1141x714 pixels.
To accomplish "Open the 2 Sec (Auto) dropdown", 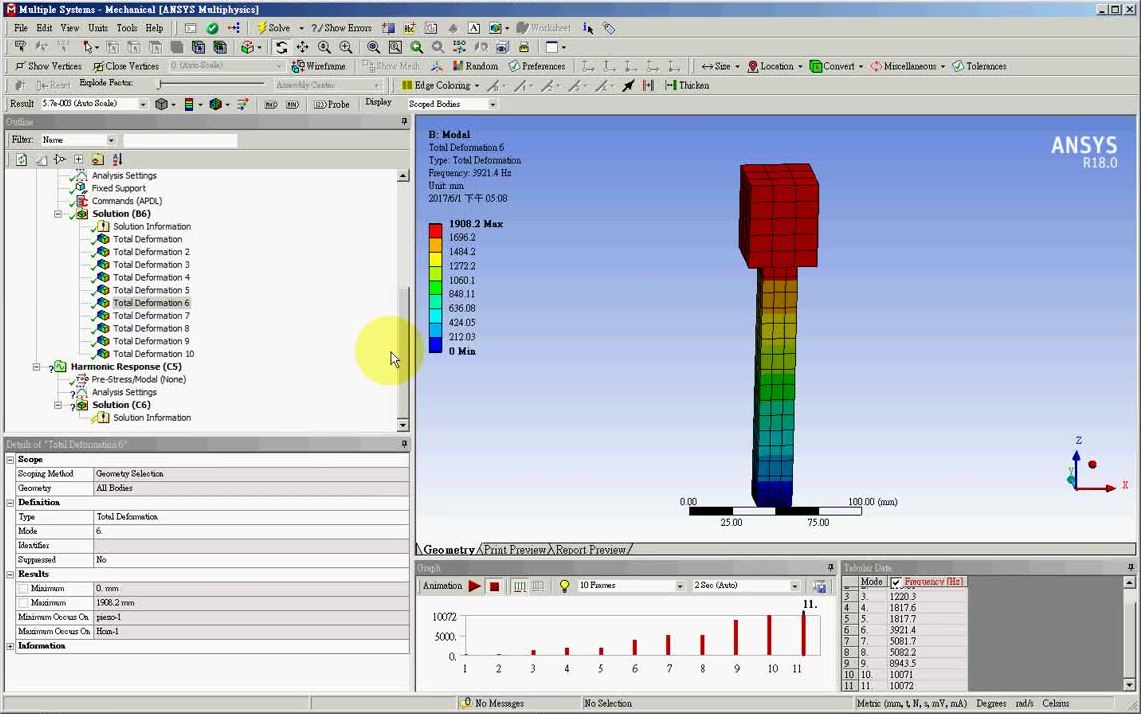I will click(795, 586).
